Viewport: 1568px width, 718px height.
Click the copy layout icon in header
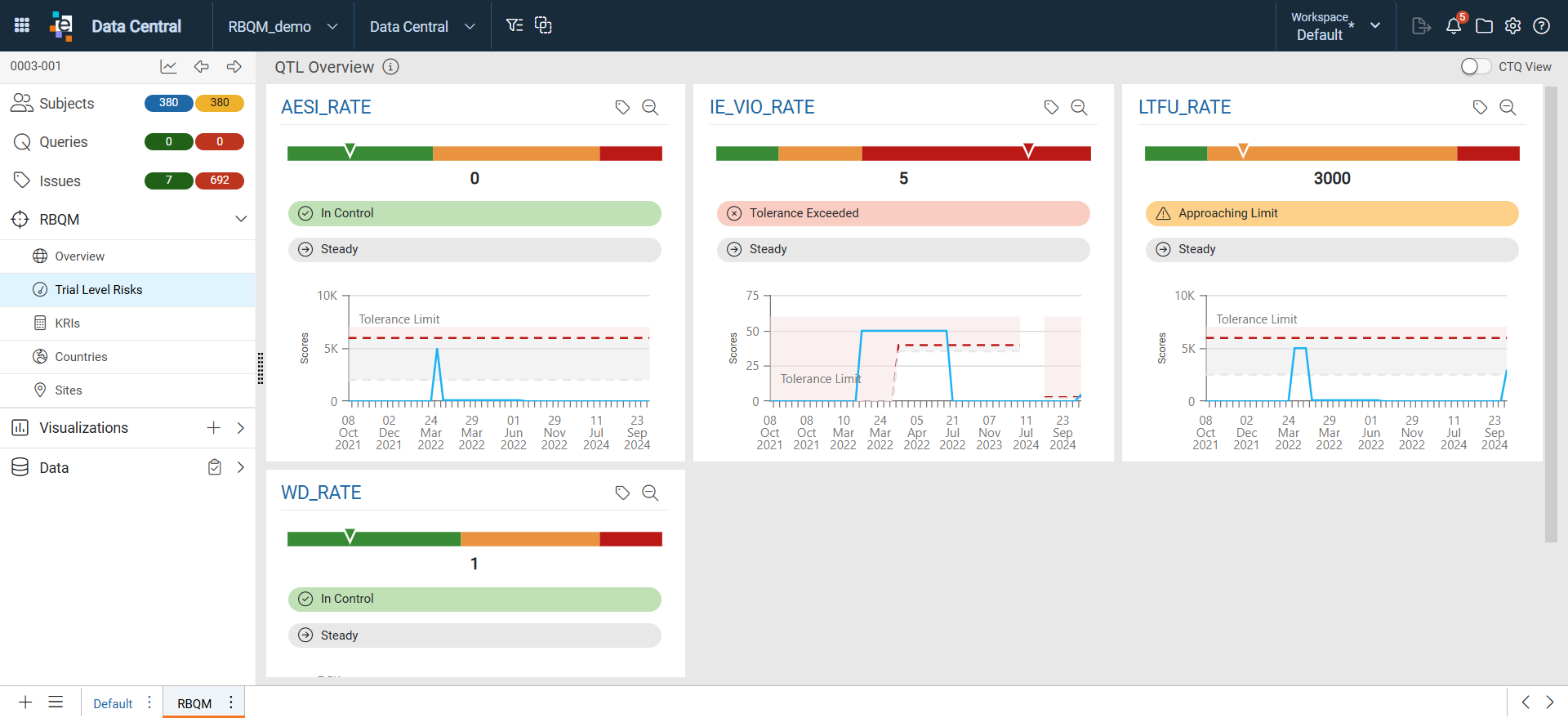point(543,25)
